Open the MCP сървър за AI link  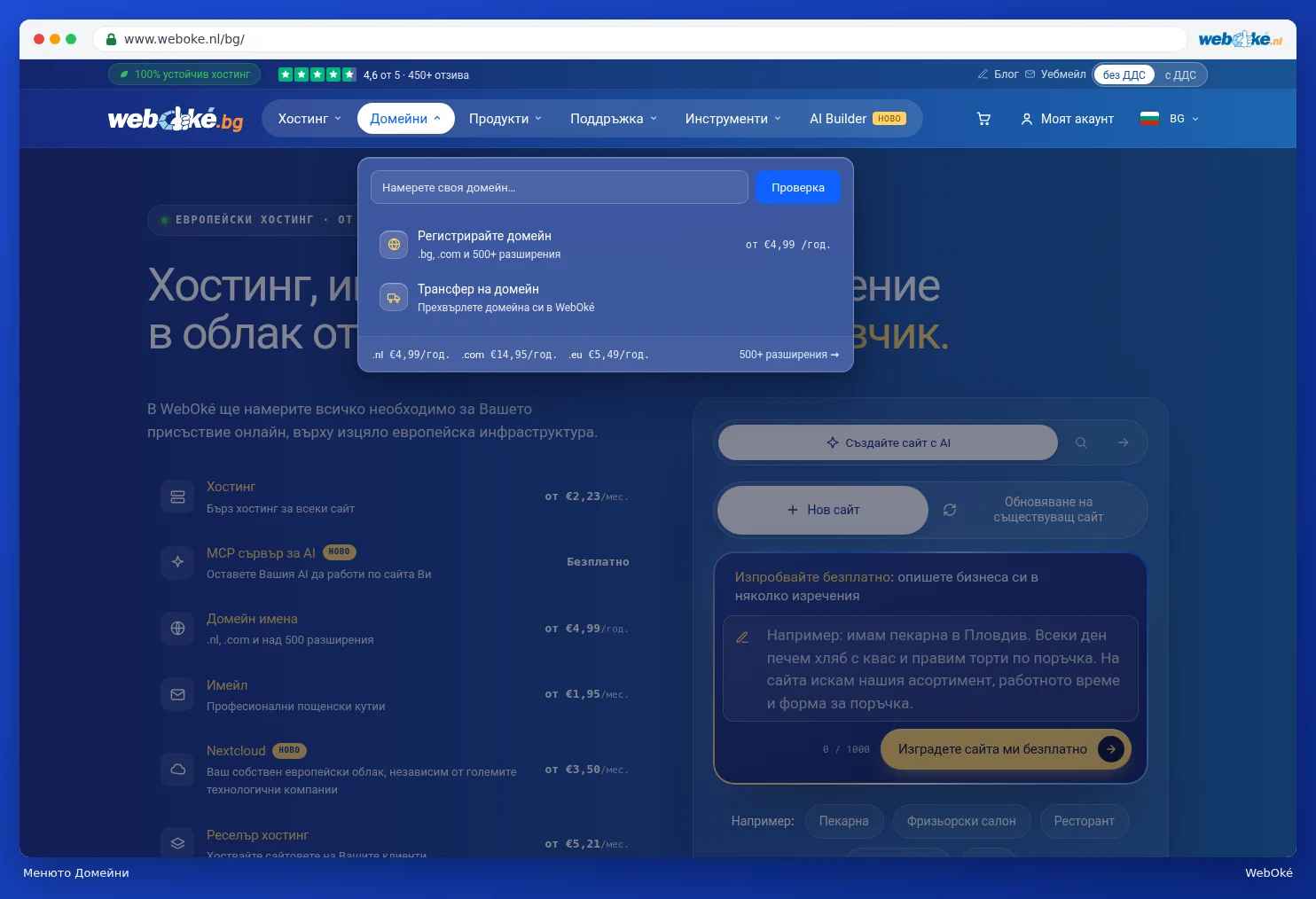click(x=261, y=553)
